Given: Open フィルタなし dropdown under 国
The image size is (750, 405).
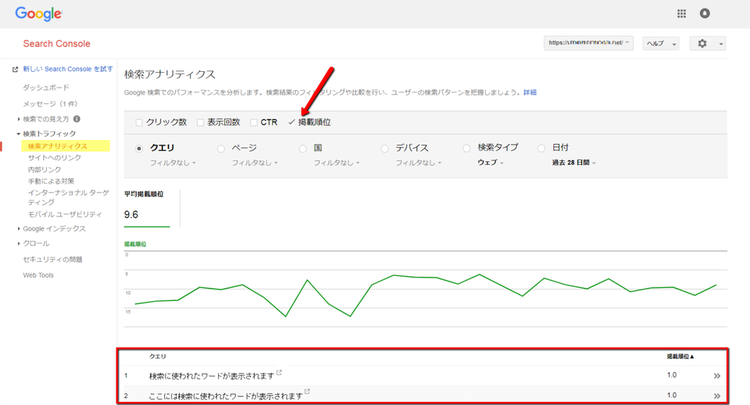Looking at the screenshot, I should [337, 163].
